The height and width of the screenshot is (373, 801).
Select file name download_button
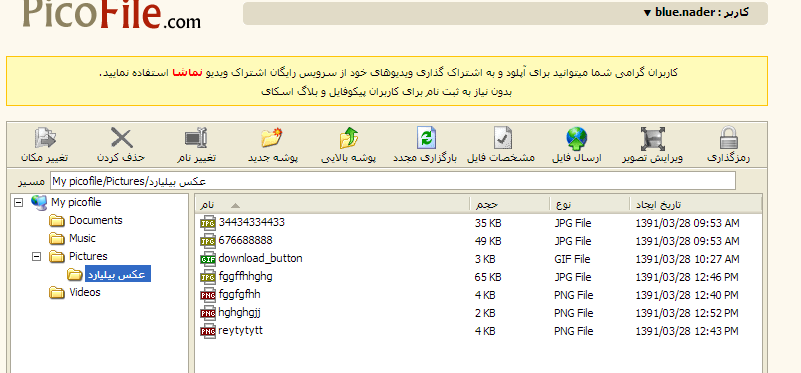click(x=261, y=258)
